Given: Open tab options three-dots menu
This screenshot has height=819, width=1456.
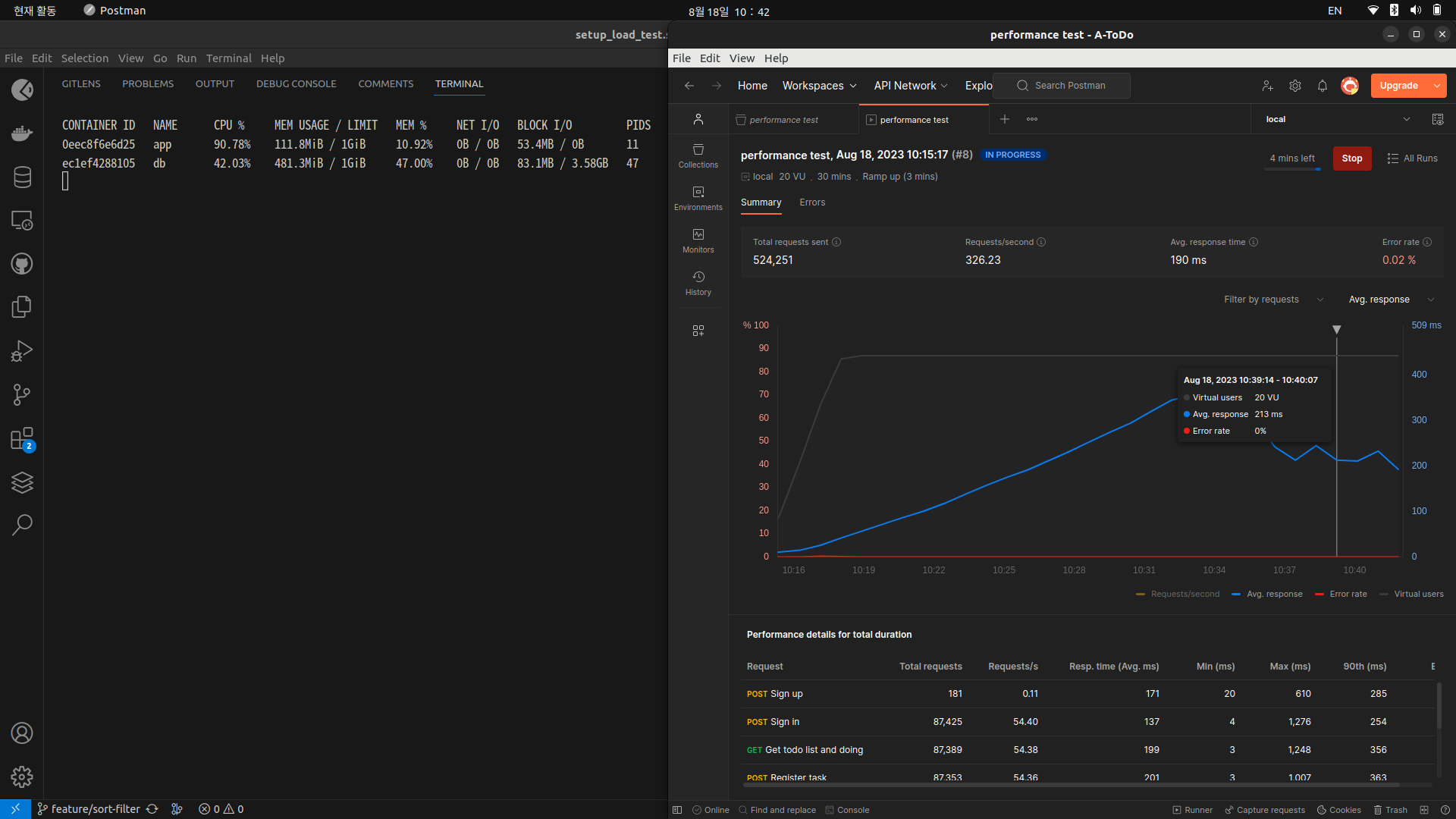Looking at the screenshot, I should pos(1032,119).
